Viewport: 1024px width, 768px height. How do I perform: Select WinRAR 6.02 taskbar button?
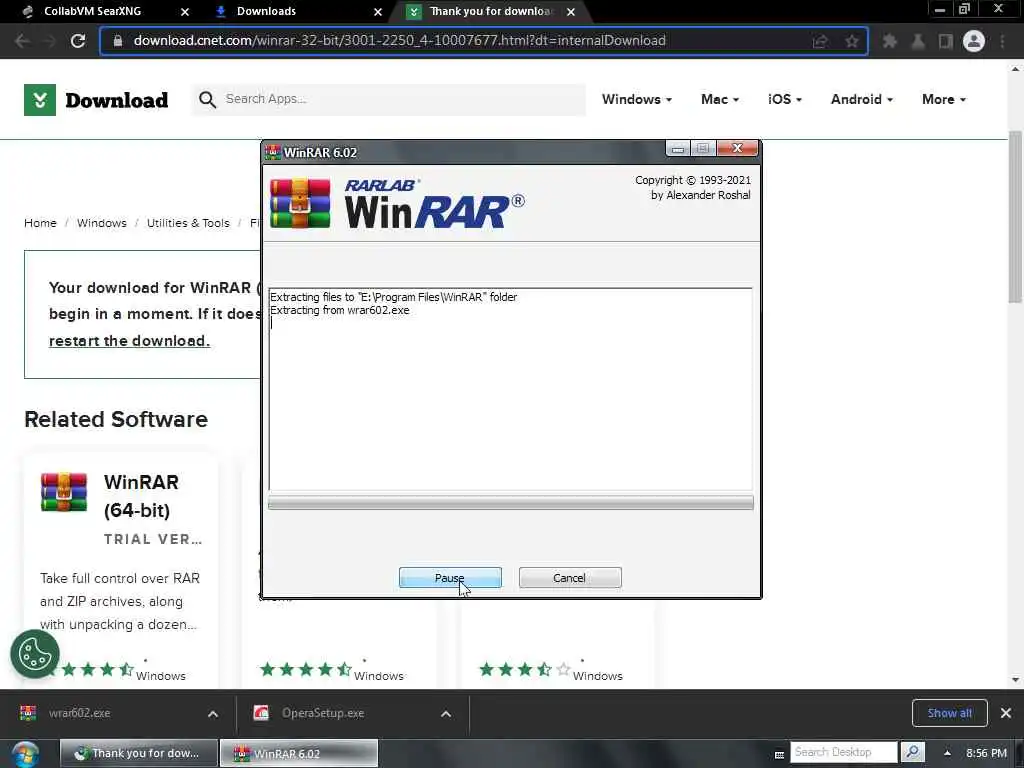point(298,754)
